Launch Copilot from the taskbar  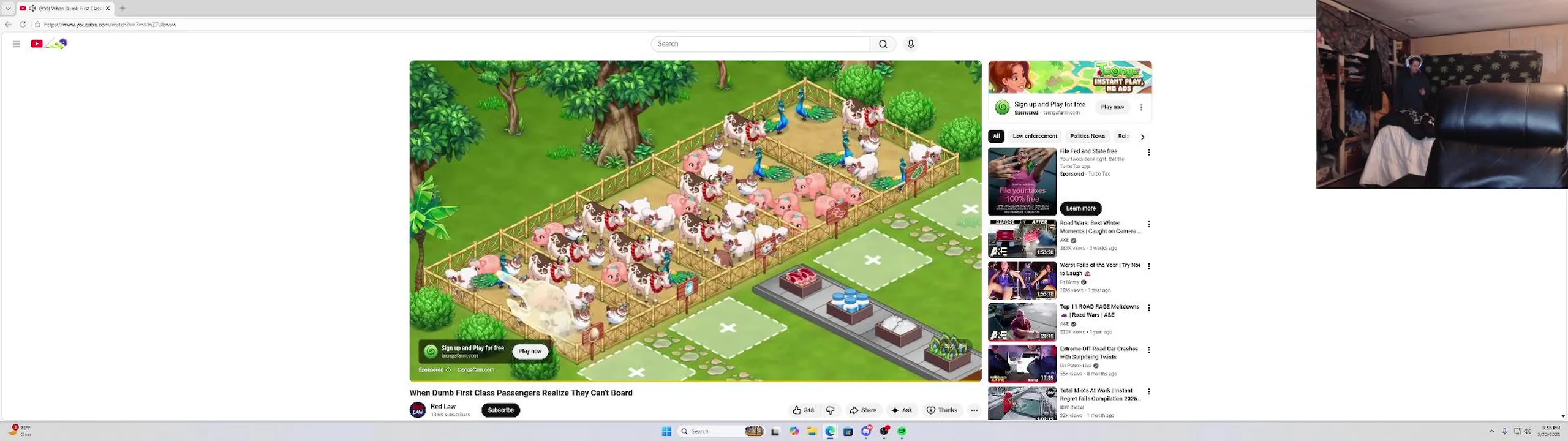[x=794, y=431]
